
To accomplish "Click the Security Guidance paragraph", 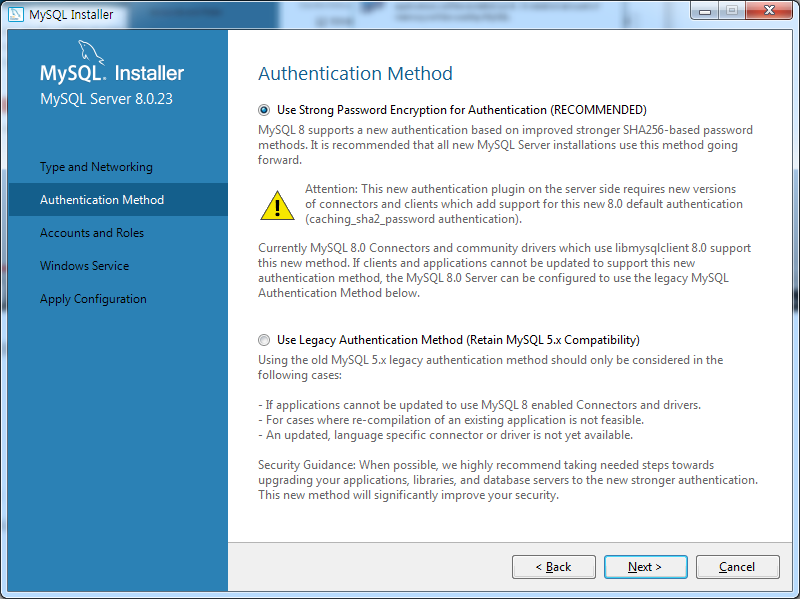I will pyautogui.click(x=508, y=480).
